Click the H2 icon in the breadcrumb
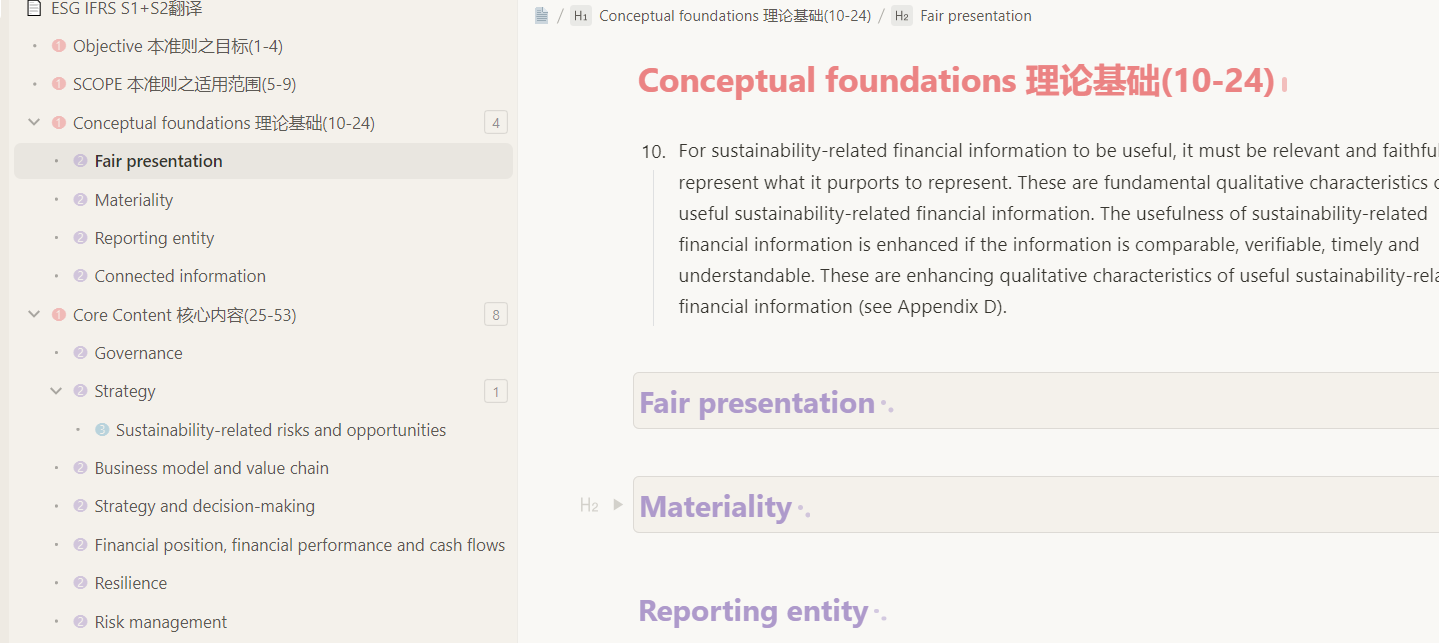 (901, 16)
